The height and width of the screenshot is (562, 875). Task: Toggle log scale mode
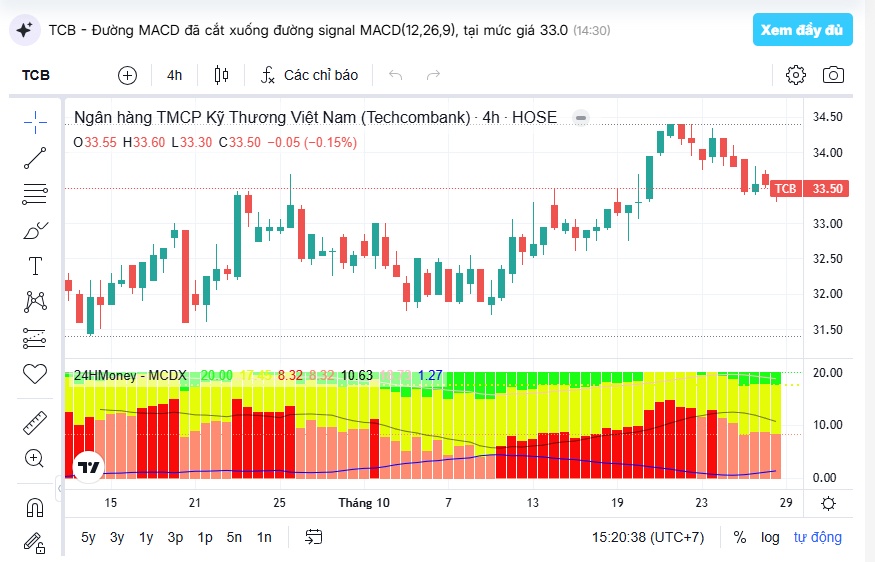(770, 537)
